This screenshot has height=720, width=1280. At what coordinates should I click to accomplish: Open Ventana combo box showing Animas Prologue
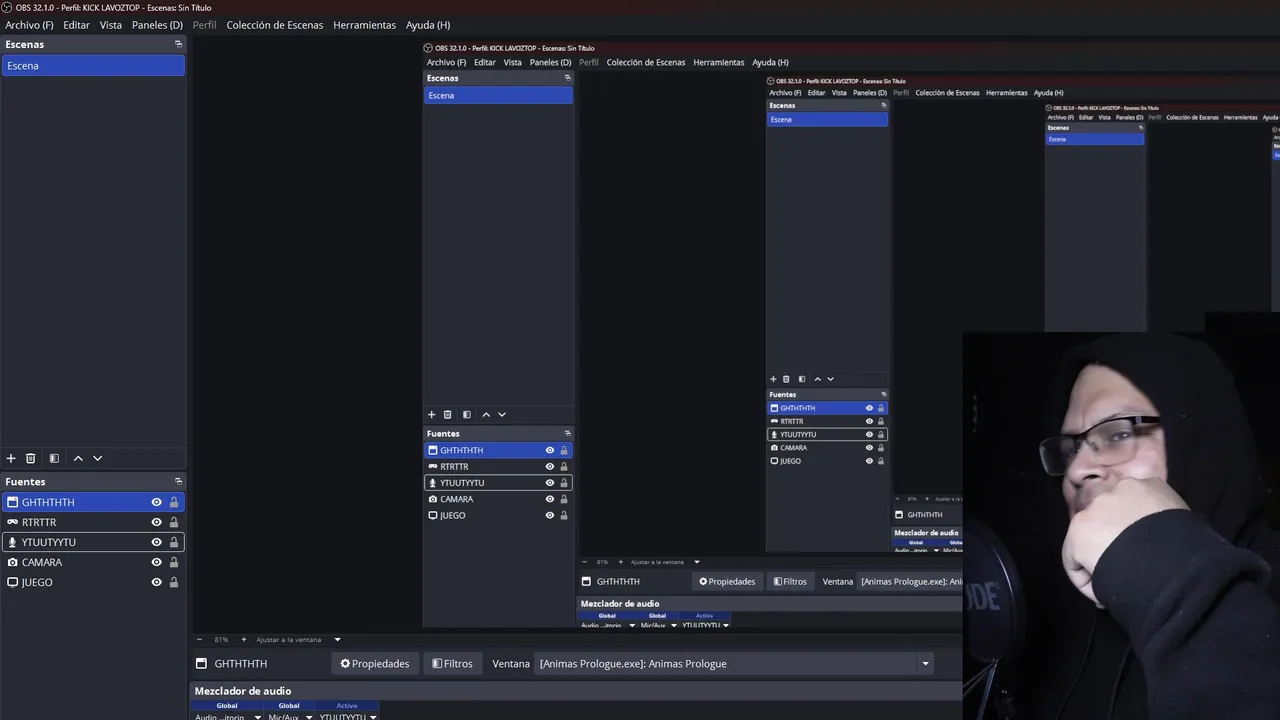736,663
